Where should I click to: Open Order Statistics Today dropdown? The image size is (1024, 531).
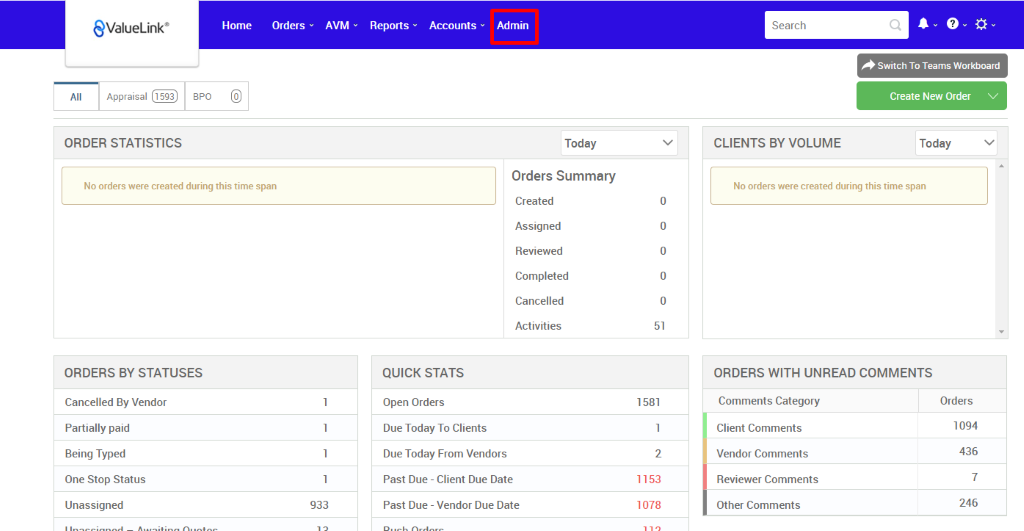click(618, 143)
